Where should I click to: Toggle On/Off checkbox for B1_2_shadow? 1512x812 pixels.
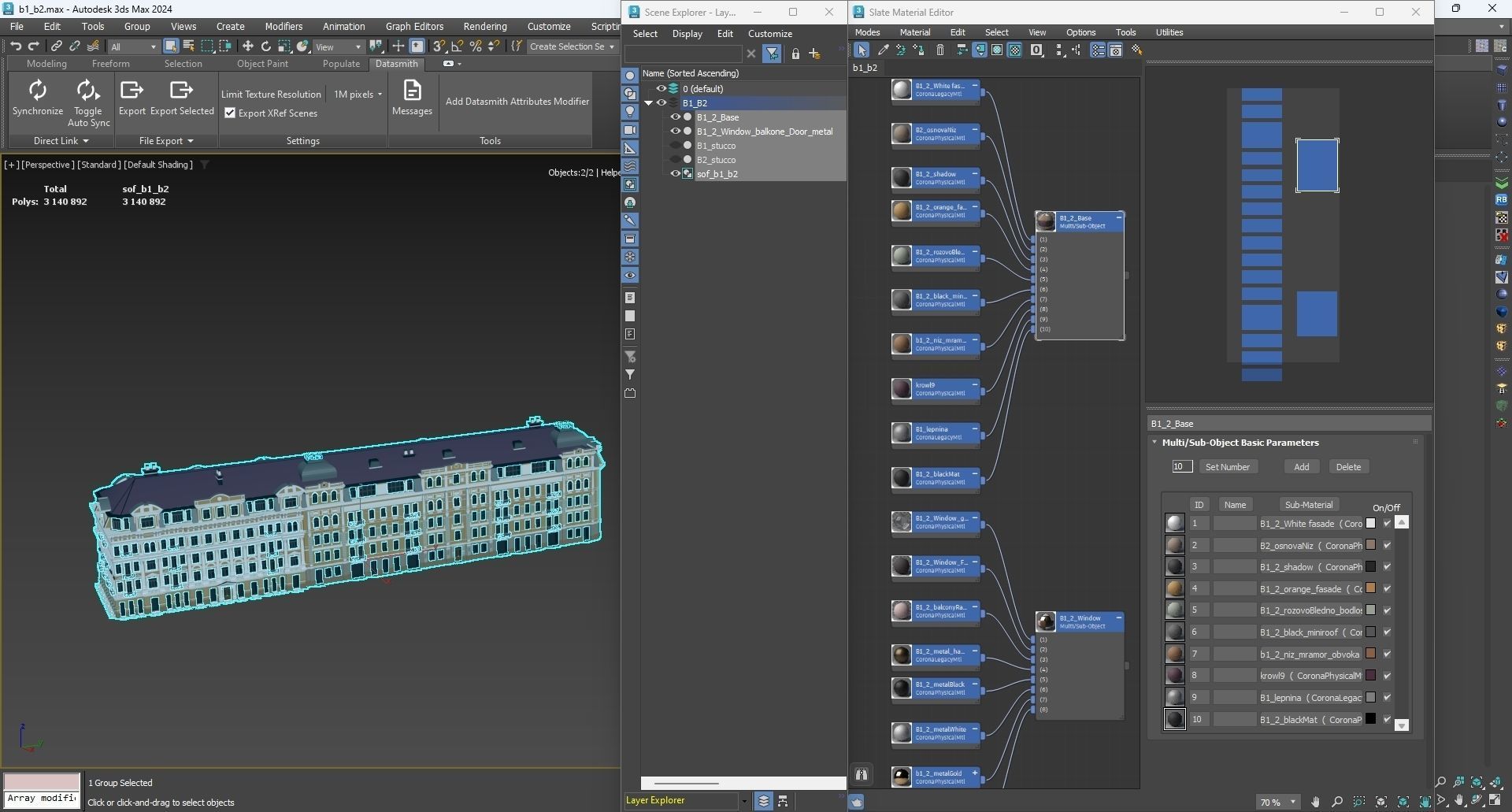point(1387,567)
